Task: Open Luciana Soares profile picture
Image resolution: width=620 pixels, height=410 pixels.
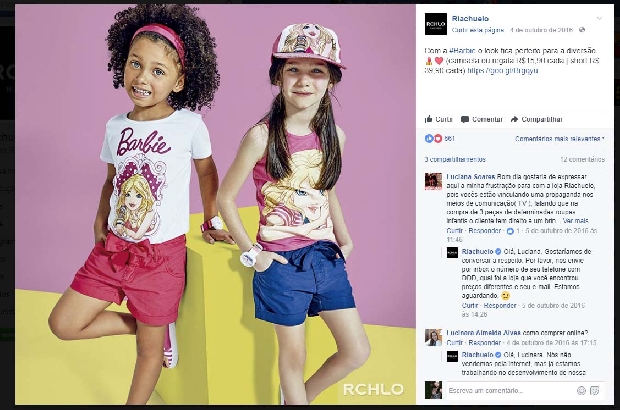Action: (x=433, y=181)
